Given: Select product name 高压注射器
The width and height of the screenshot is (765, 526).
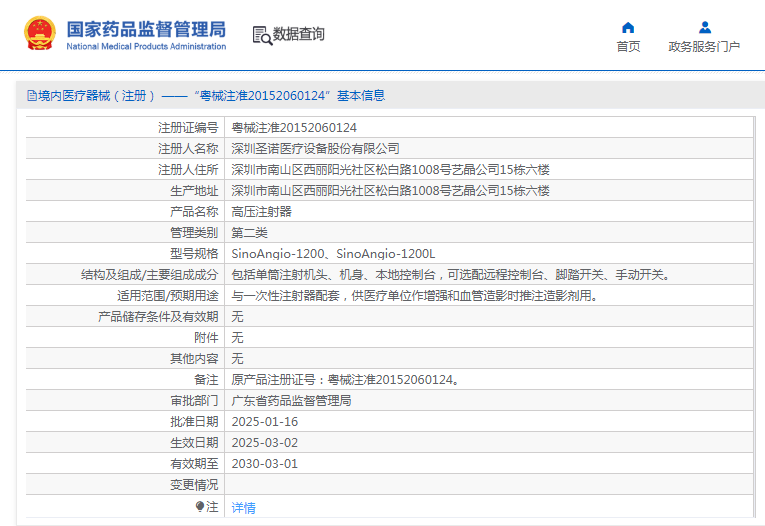Looking at the screenshot, I should pyautogui.click(x=262, y=212).
